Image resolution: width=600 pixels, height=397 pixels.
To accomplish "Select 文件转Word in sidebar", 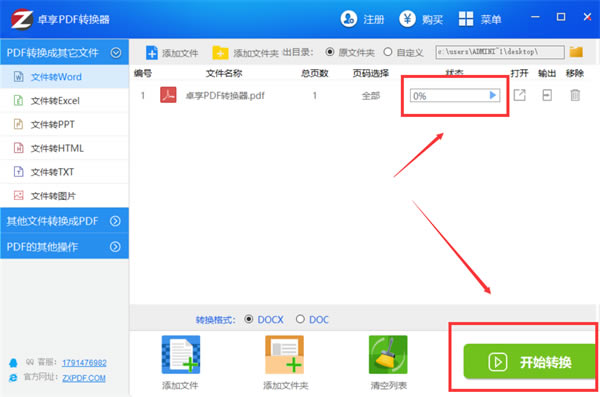I will tap(64, 77).
